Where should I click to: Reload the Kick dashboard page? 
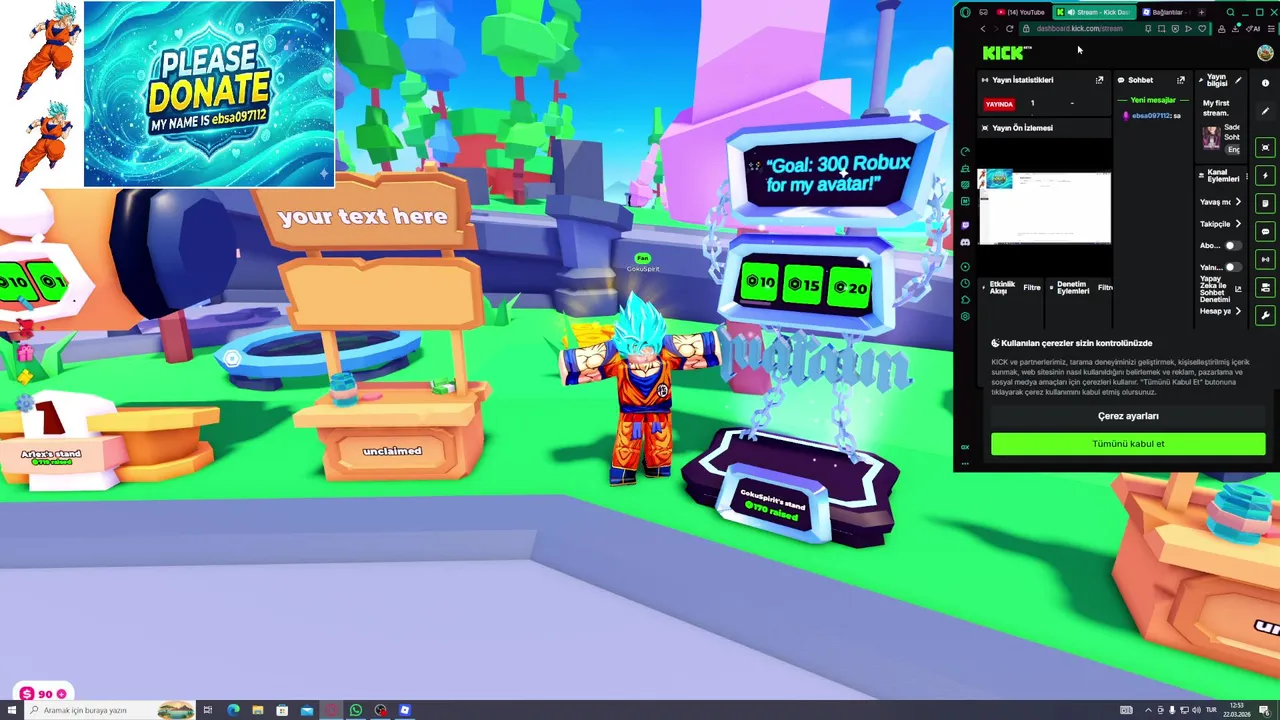1009,28
